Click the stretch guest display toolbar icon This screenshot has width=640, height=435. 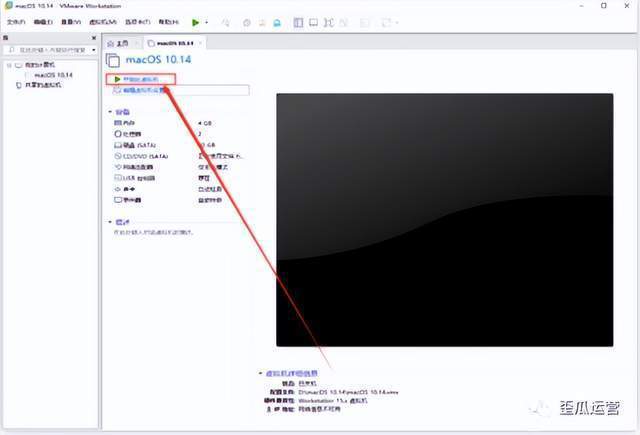click(x=386, y=22)
